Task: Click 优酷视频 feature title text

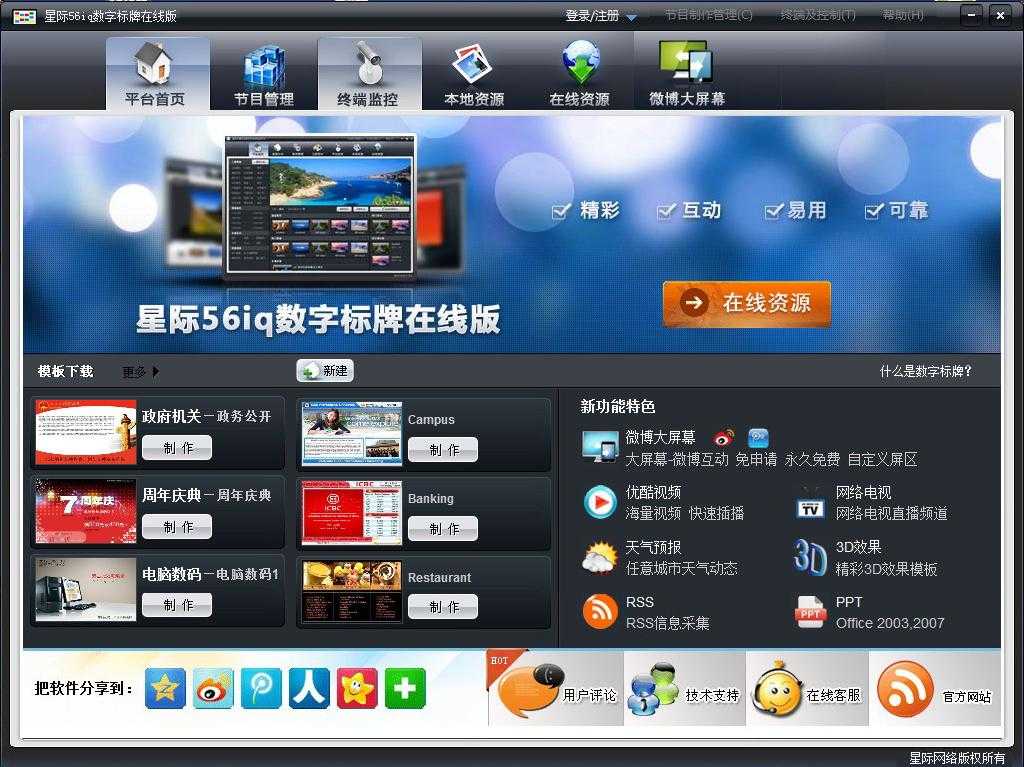Action: pos(653,492)
